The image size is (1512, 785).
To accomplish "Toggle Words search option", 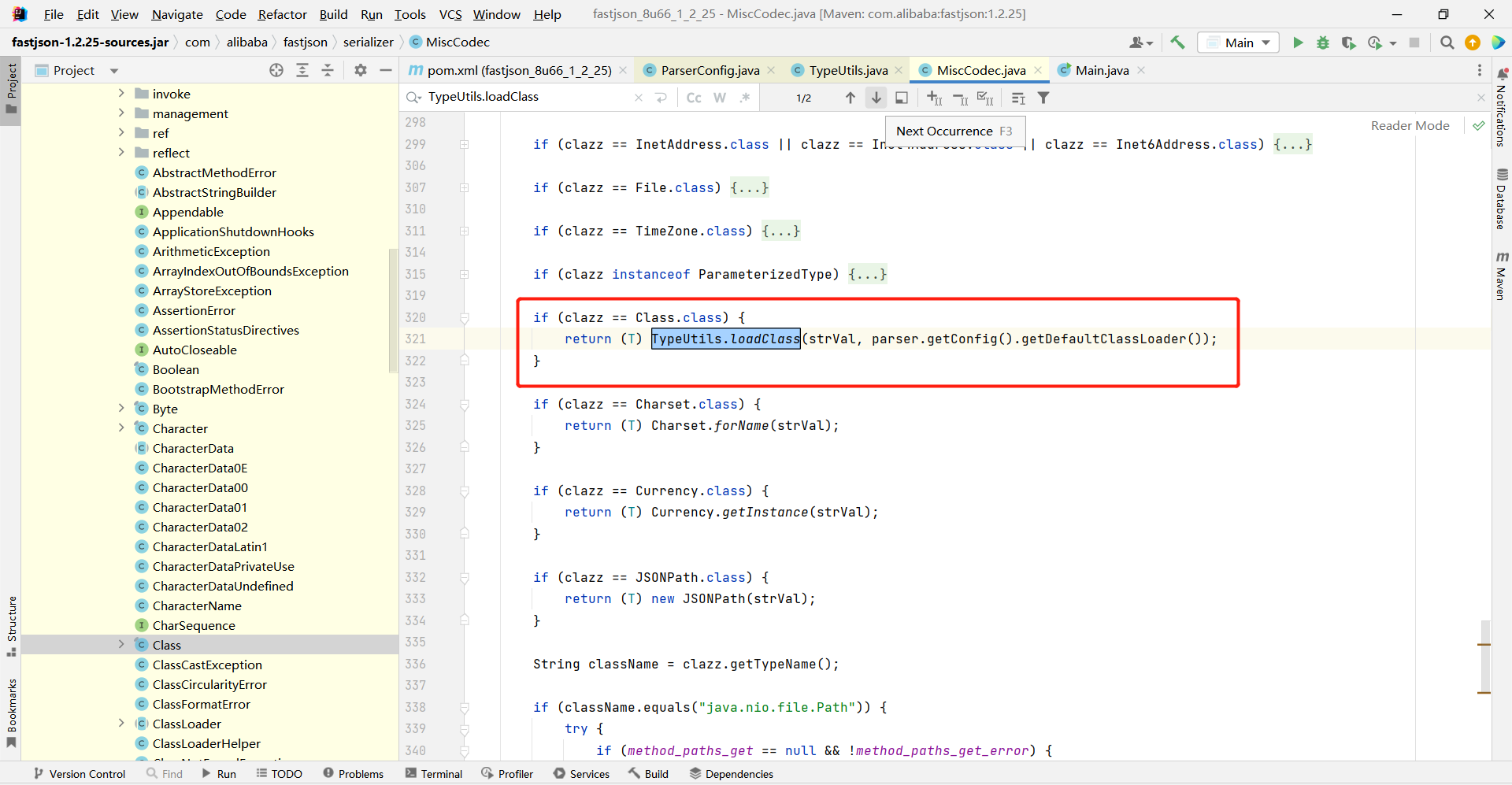I will coord(720,98).
